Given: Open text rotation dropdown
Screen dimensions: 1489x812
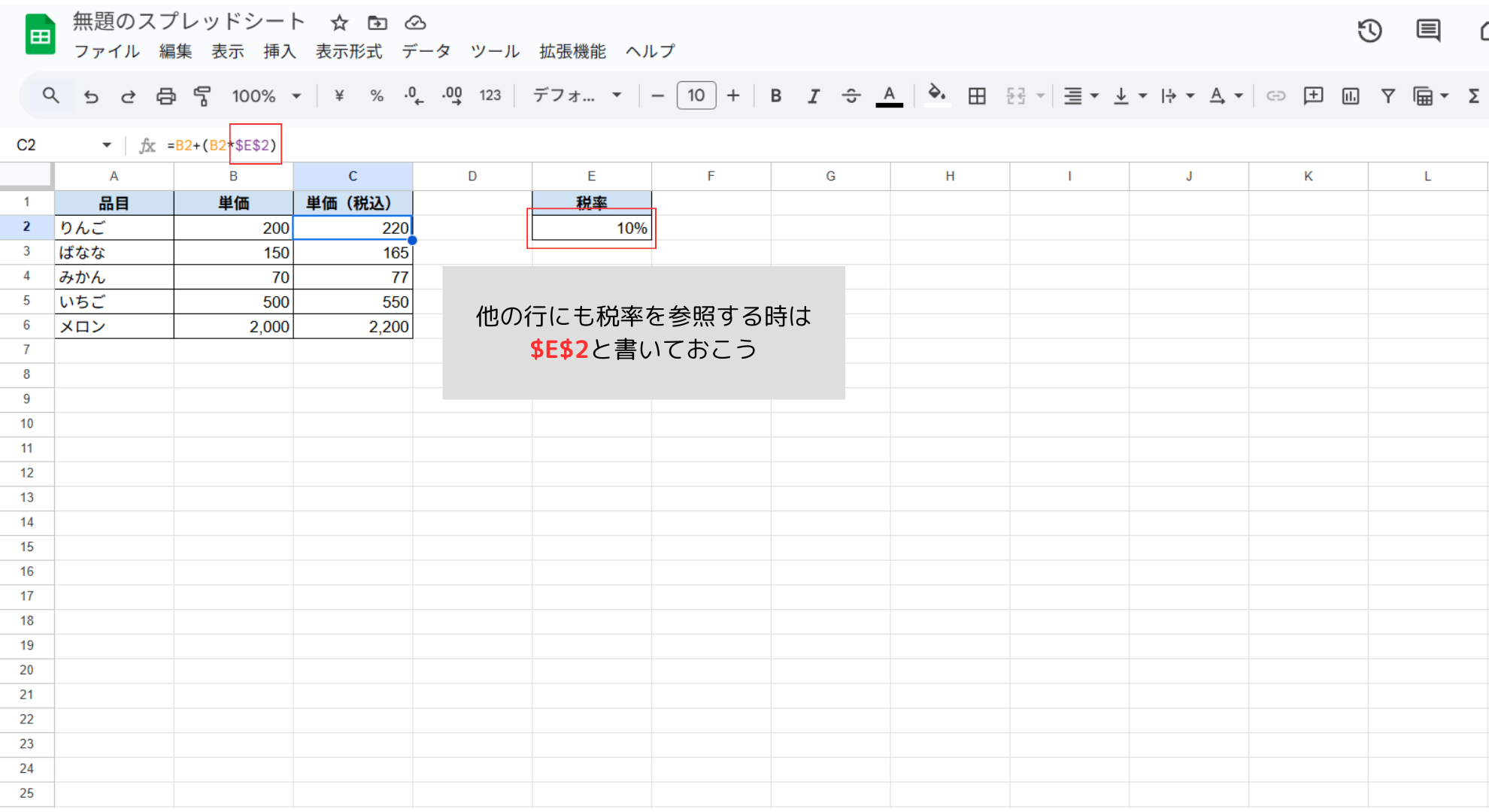Looking at the screenshot, I should click(x=1226, y=96).
